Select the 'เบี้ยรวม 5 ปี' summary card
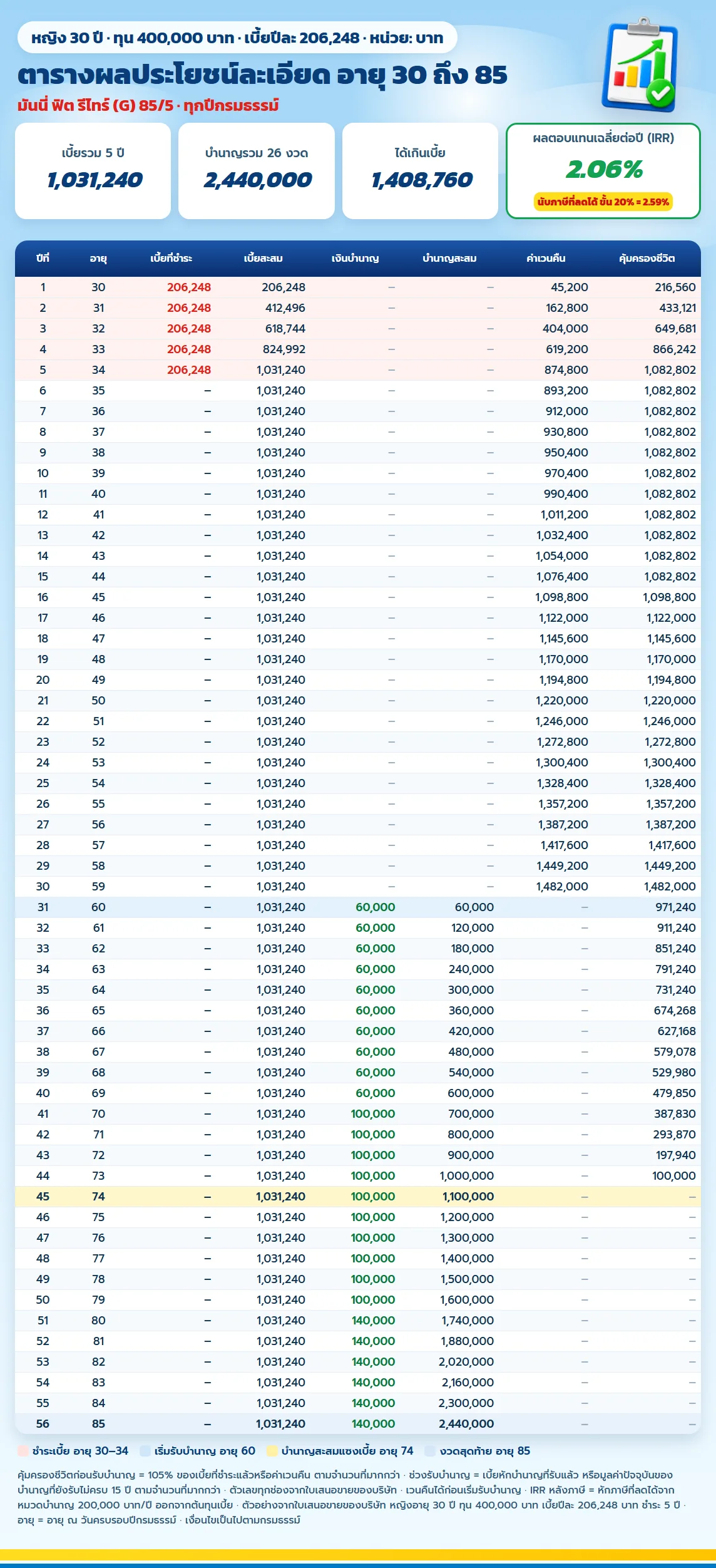The width and height of the screenshot is (716, 1568). [93, 171]
